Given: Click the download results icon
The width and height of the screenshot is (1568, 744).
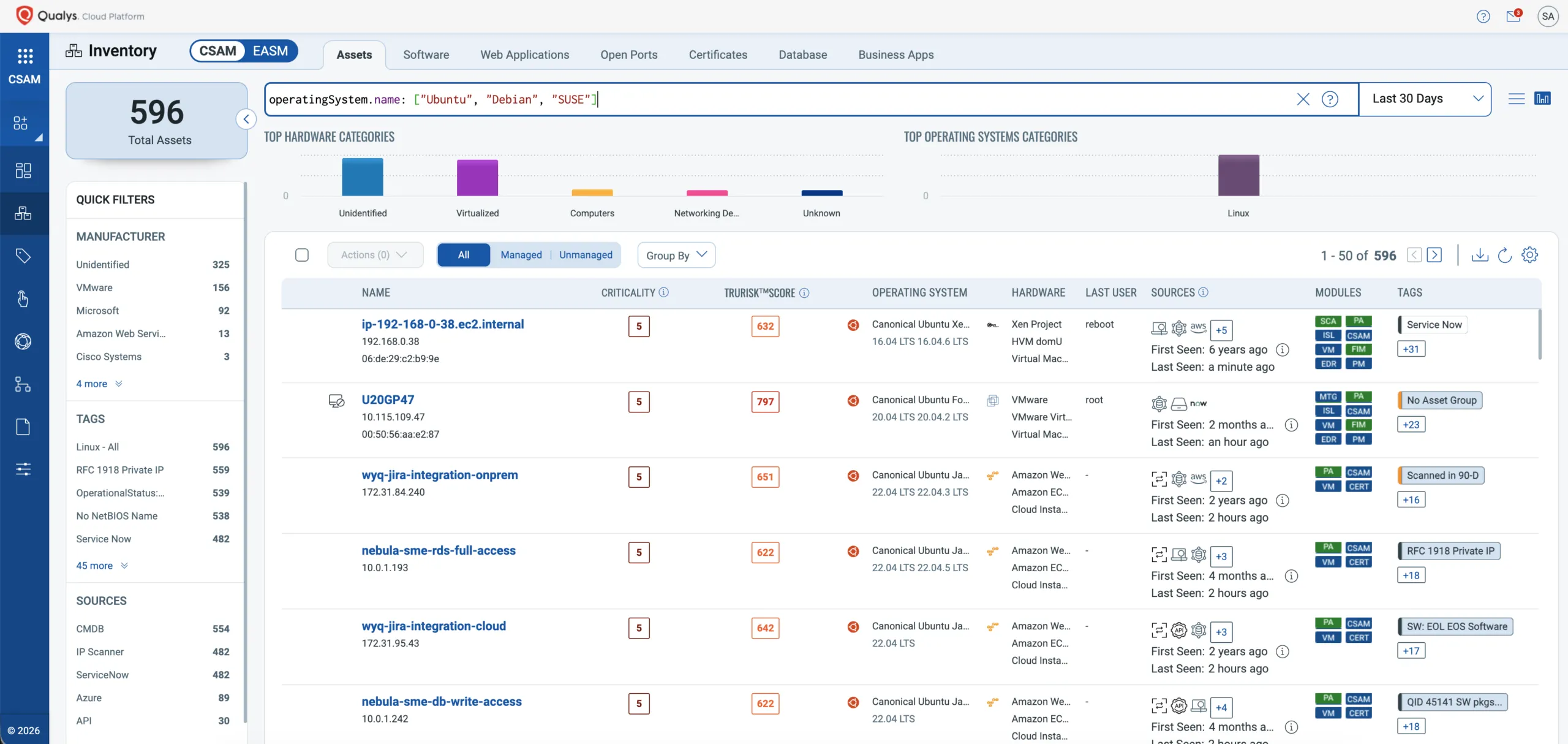Looking at the screenshot, I should point(1479,255).
